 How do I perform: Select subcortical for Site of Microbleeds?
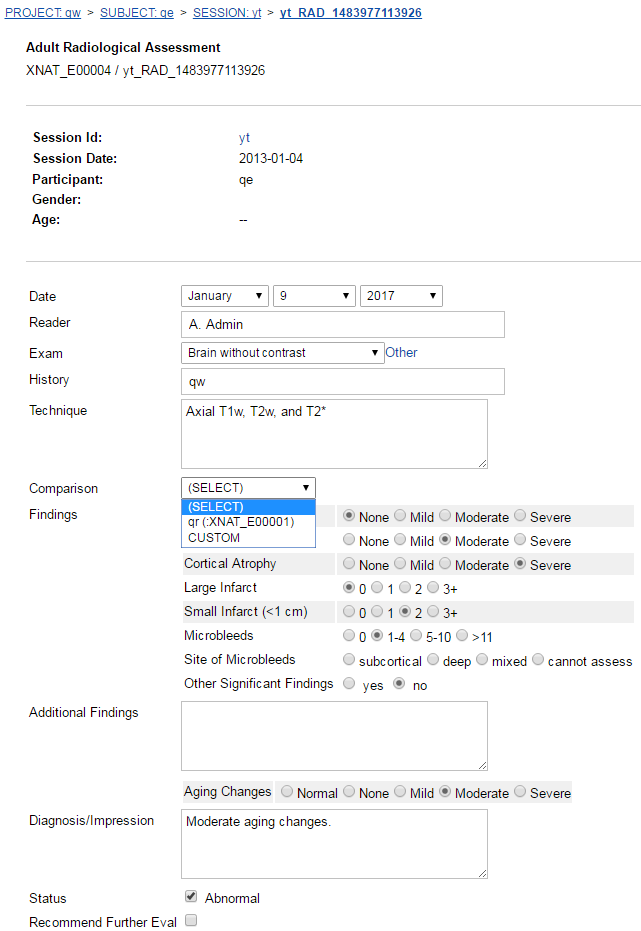(x=348, y=660)
